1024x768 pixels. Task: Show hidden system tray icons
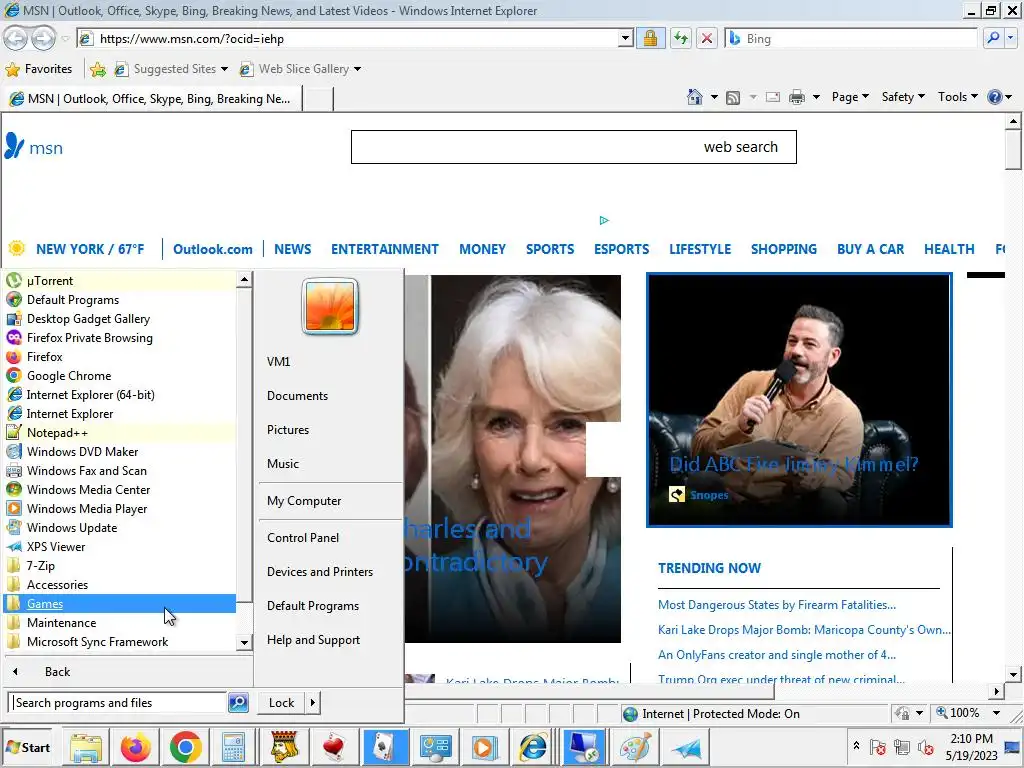(x=856, y=745)
